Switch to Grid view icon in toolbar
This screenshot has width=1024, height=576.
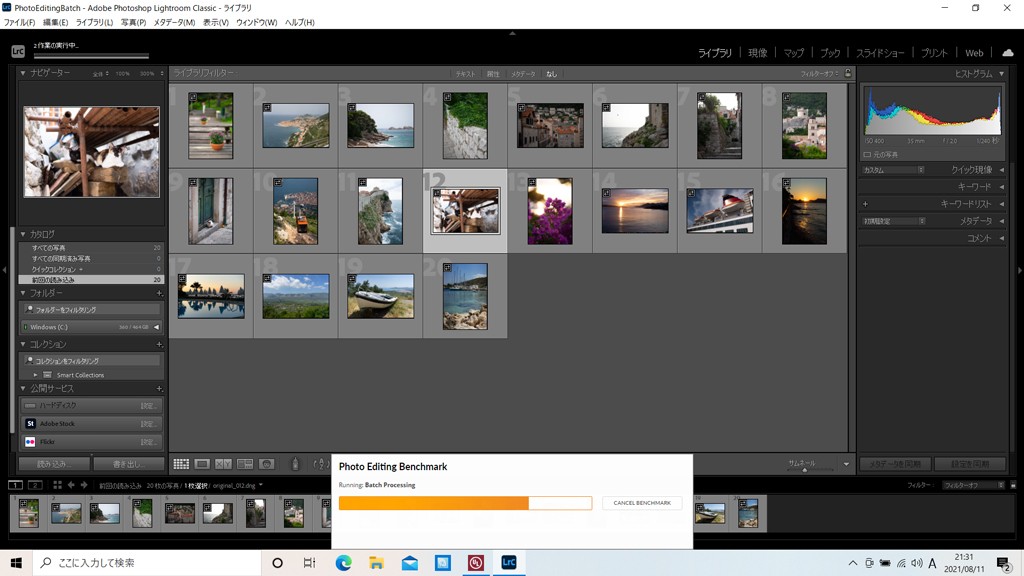tap(181, 464)
